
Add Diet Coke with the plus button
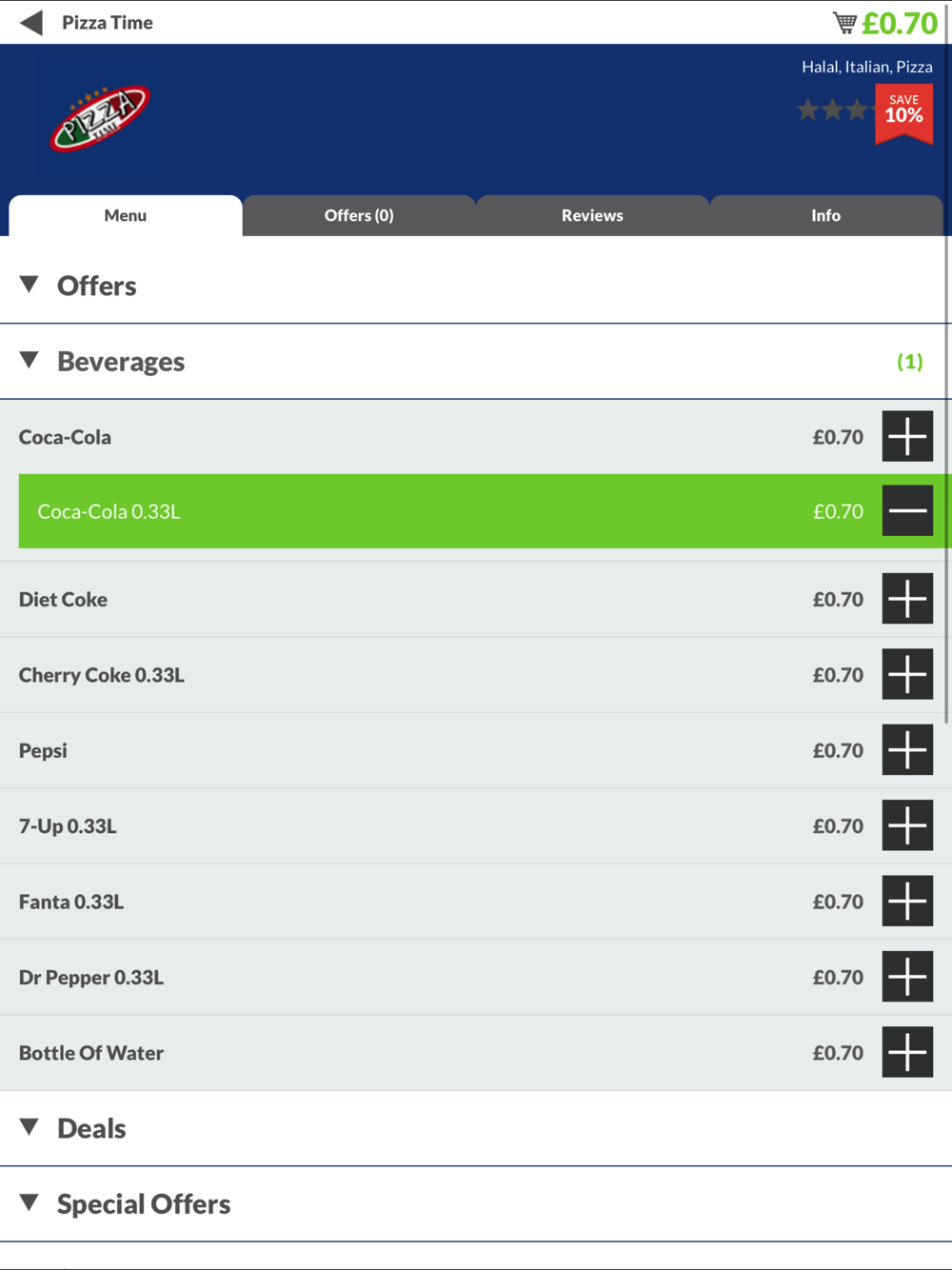coord(907,599)
